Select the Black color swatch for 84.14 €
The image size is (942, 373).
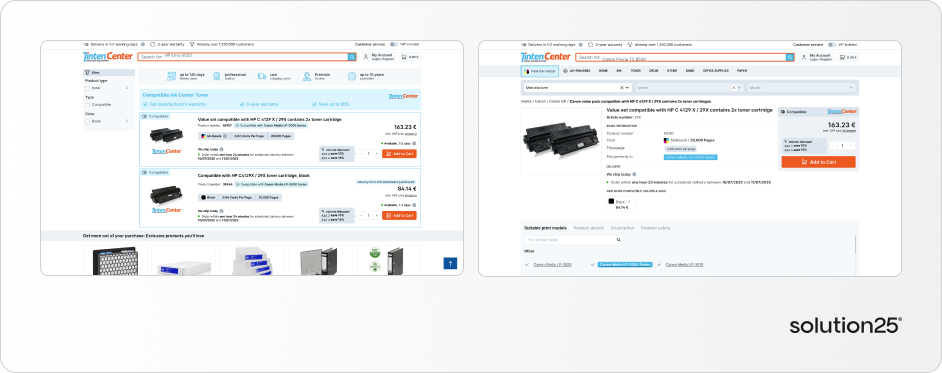[621, 204]
